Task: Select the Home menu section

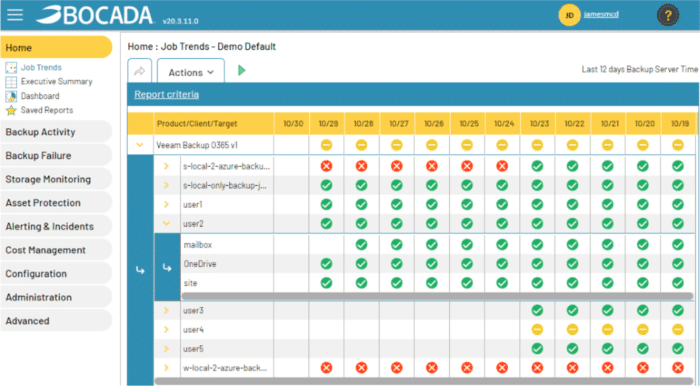Action: [56, 47]
